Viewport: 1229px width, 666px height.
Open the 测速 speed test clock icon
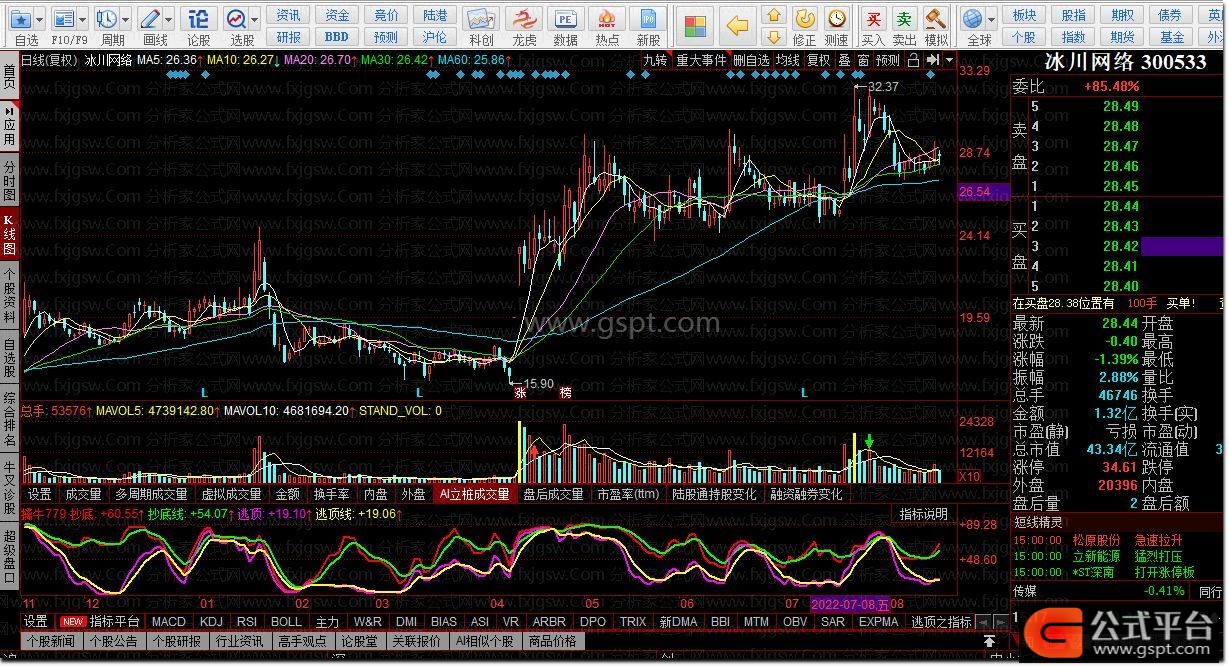point(836,18)
